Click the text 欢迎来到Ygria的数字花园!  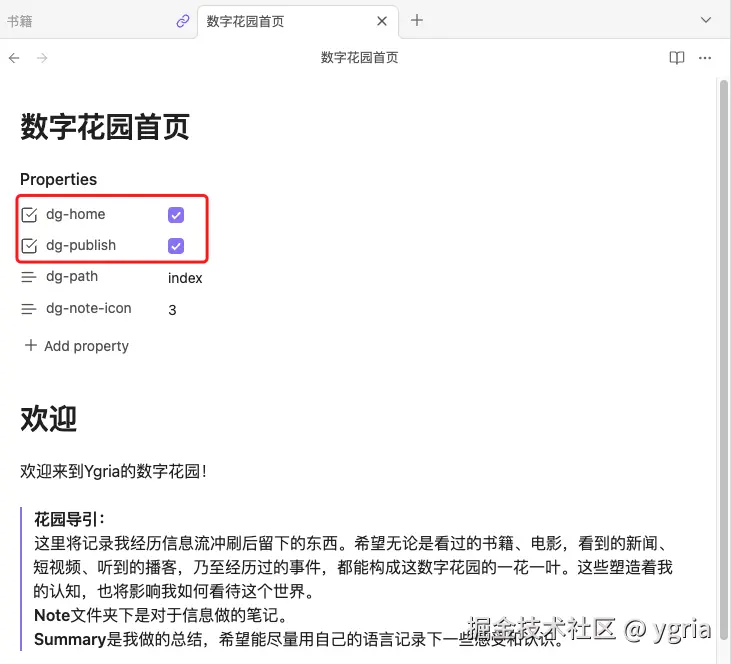tap(113, 471)
